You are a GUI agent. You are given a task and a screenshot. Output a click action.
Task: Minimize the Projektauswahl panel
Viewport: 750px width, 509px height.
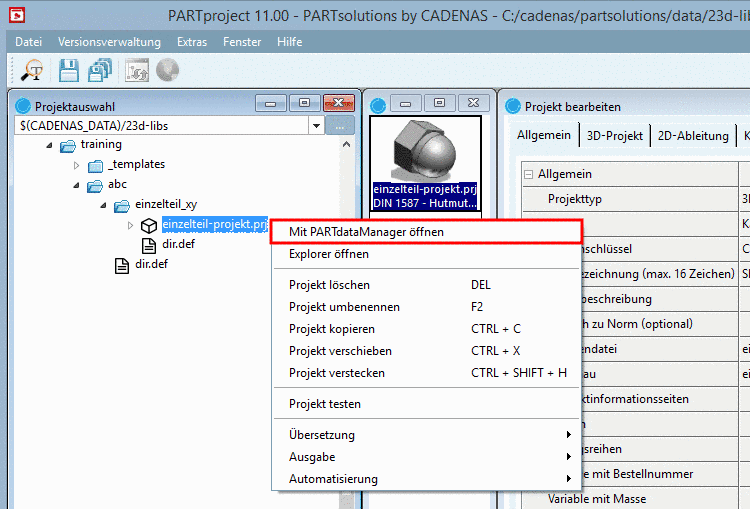(x=271, y=103)
